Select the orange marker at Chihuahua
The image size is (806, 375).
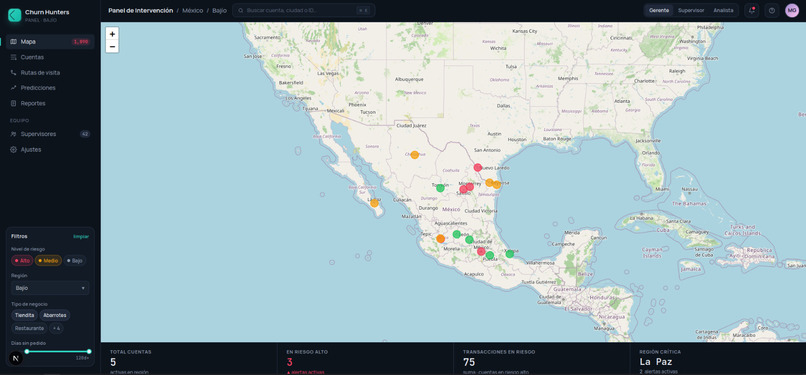[414, 155]
